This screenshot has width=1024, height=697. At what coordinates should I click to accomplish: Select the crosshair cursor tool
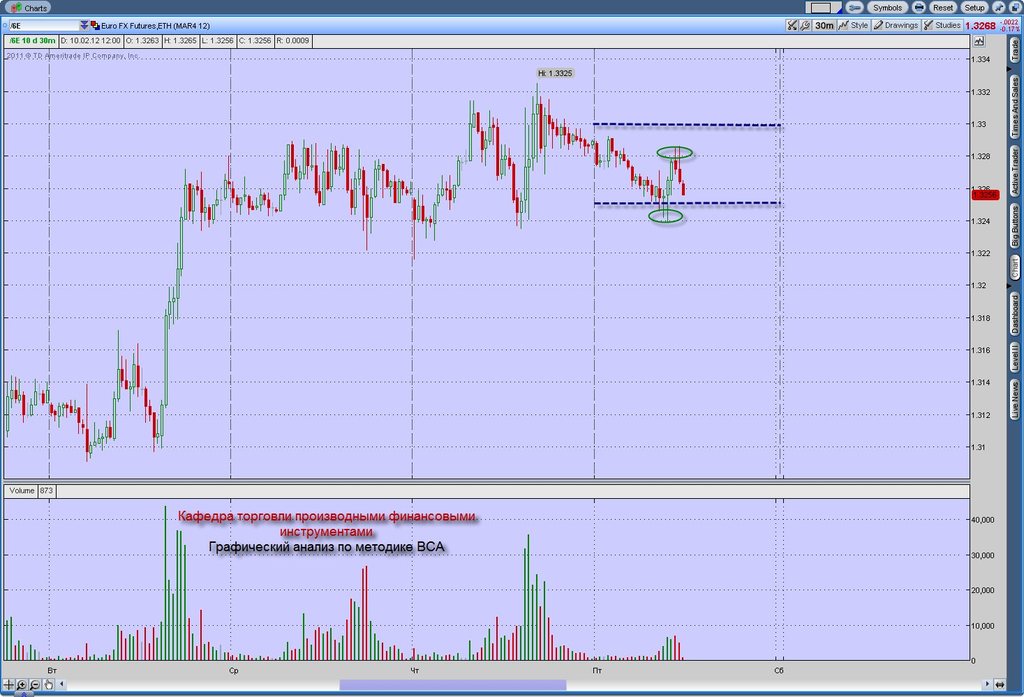[x=8, y=685]
